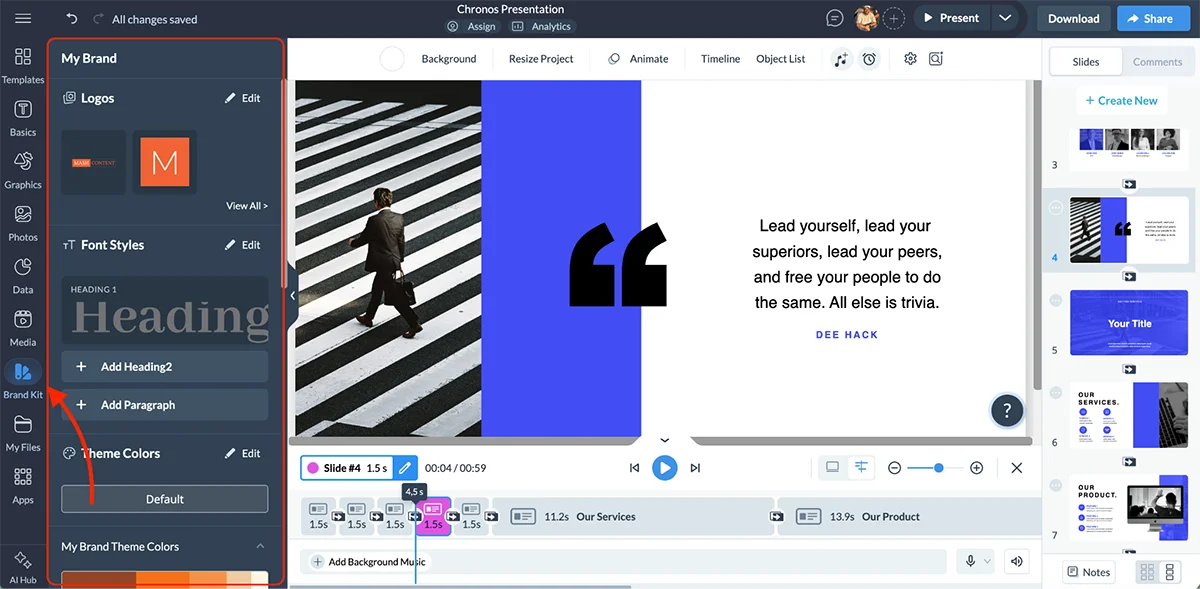This screenshot has width=1200, height=589.
Task: Open the Apps sidebar panel
Action: 23,485
